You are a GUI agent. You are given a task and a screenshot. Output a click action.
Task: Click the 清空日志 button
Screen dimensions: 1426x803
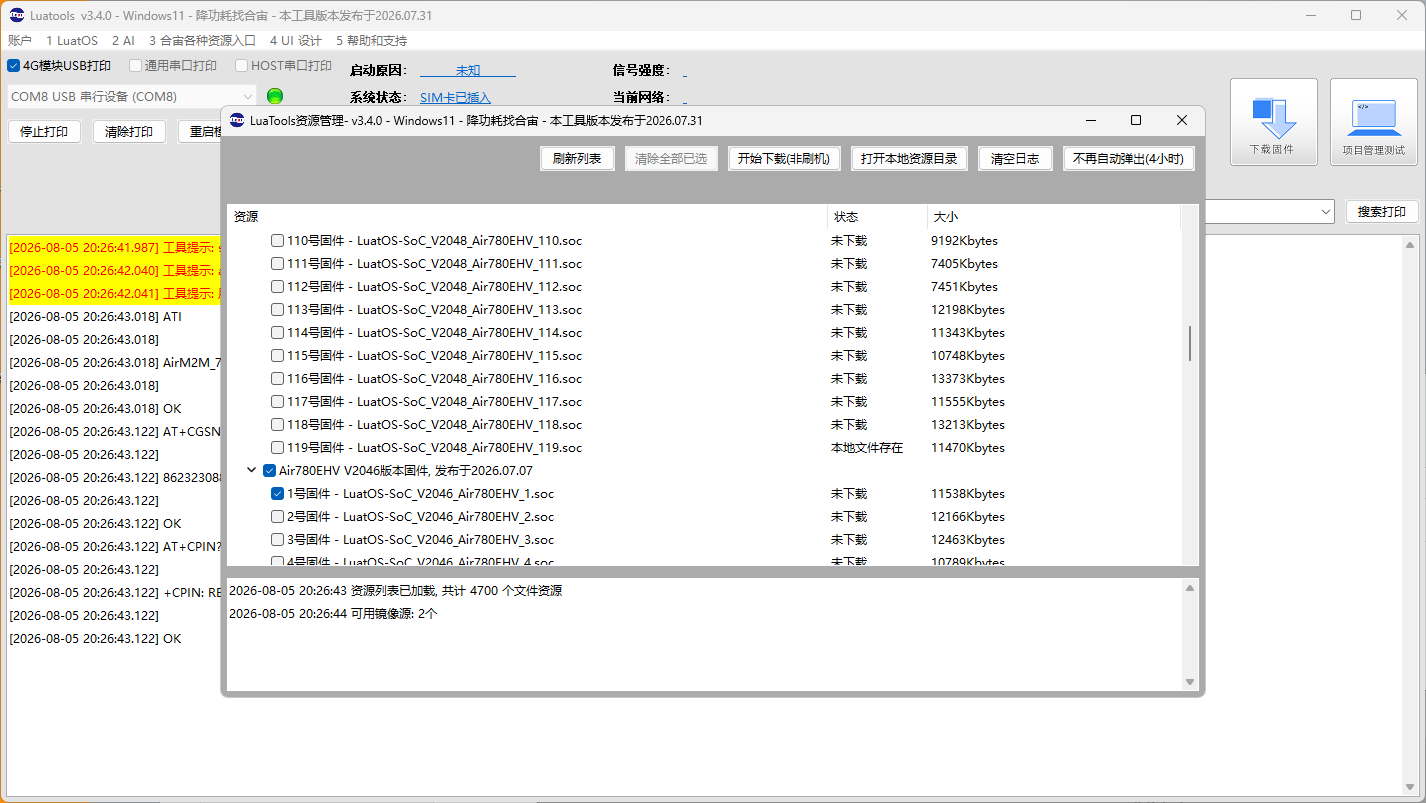1015,159
